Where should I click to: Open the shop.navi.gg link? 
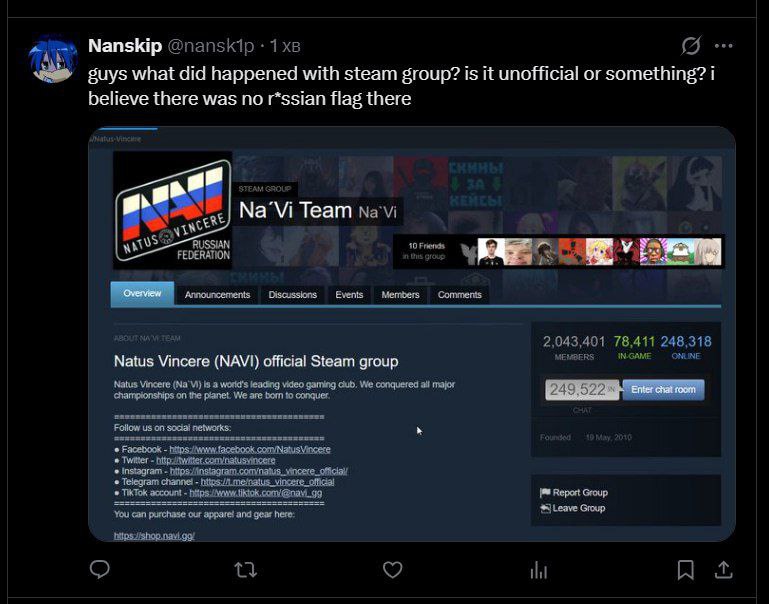click(x=154, y=536)
